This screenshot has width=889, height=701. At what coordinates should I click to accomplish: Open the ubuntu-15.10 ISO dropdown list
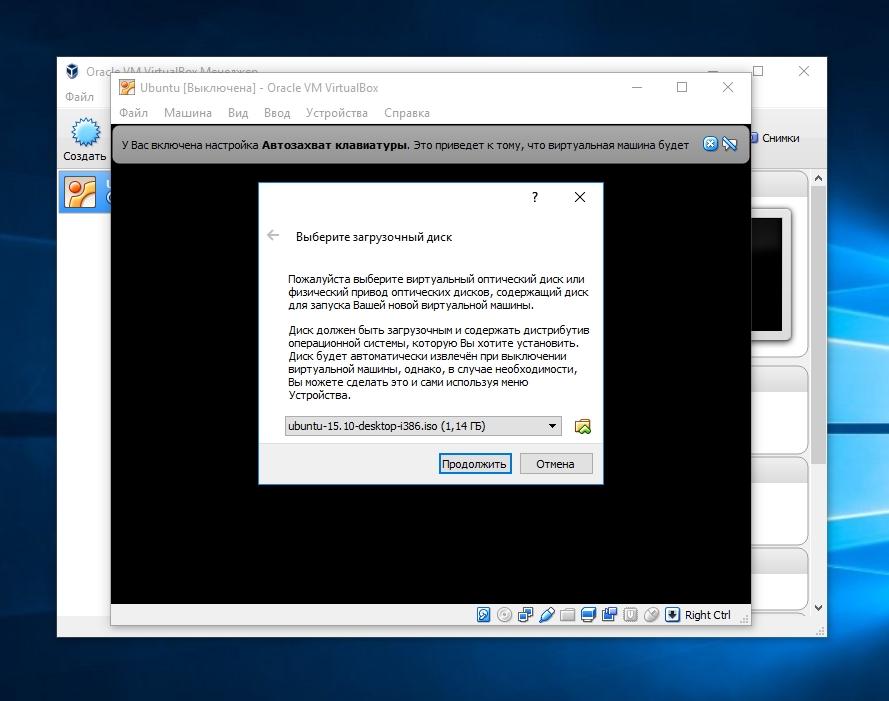click(x=423, y=426)
